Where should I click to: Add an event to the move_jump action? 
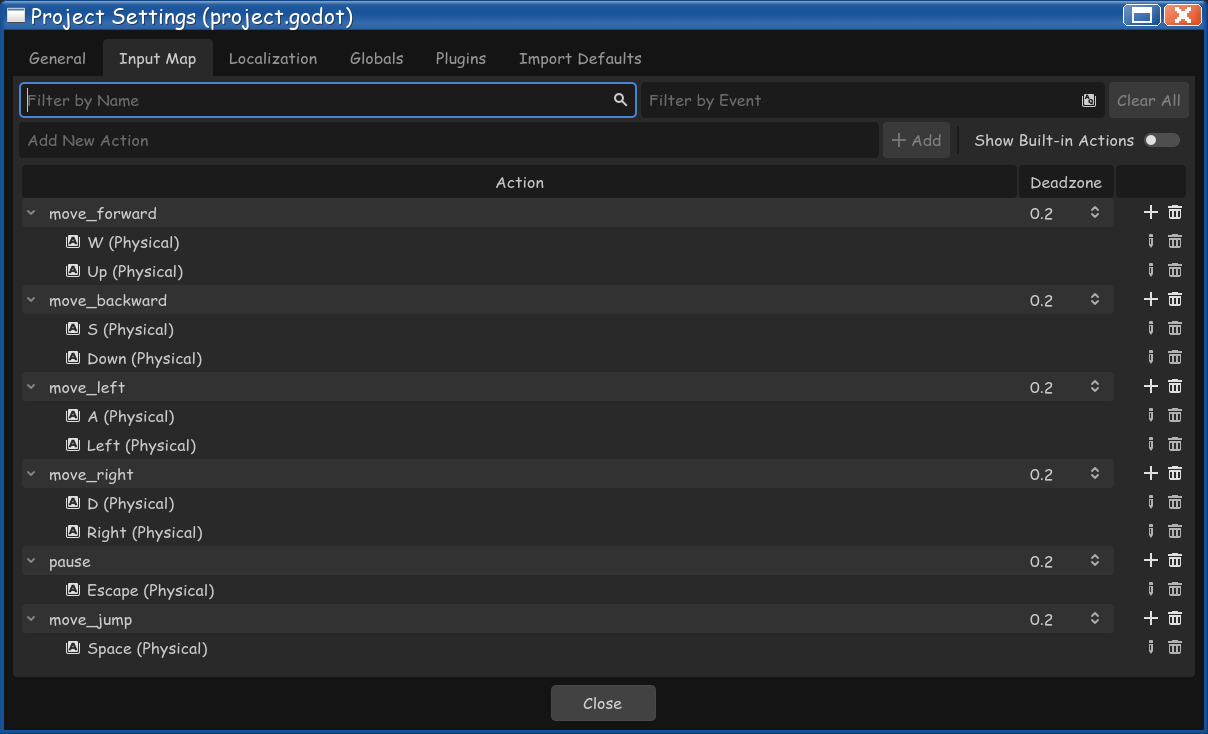(1150, 618)
